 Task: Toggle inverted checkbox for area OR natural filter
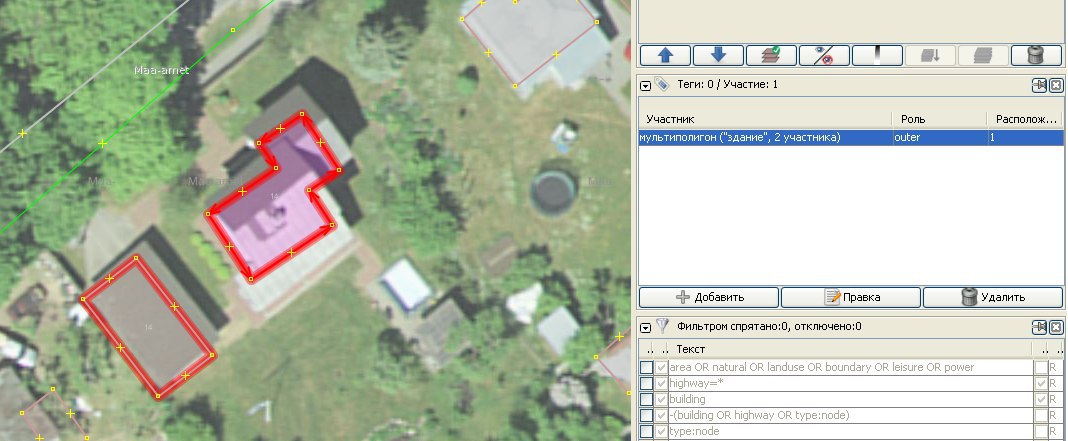click(1041, 367)
